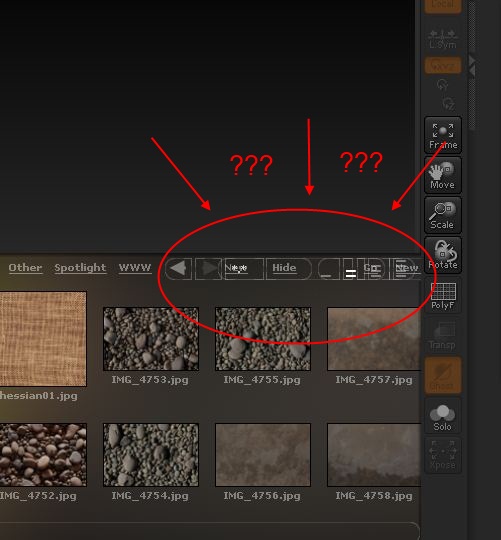Select the Z-axis rotation icon
501x540 pixels.
coord(448,103)
